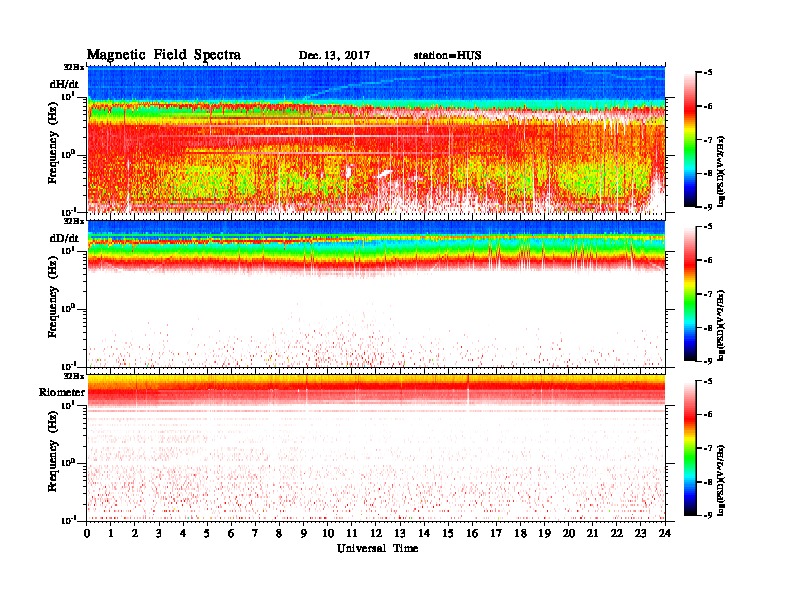This screenshot has height=612, width=792.
Task: Click the 10⁻¹ frequency tick of the Riometer panel
Action: click(x=68, y=520)
